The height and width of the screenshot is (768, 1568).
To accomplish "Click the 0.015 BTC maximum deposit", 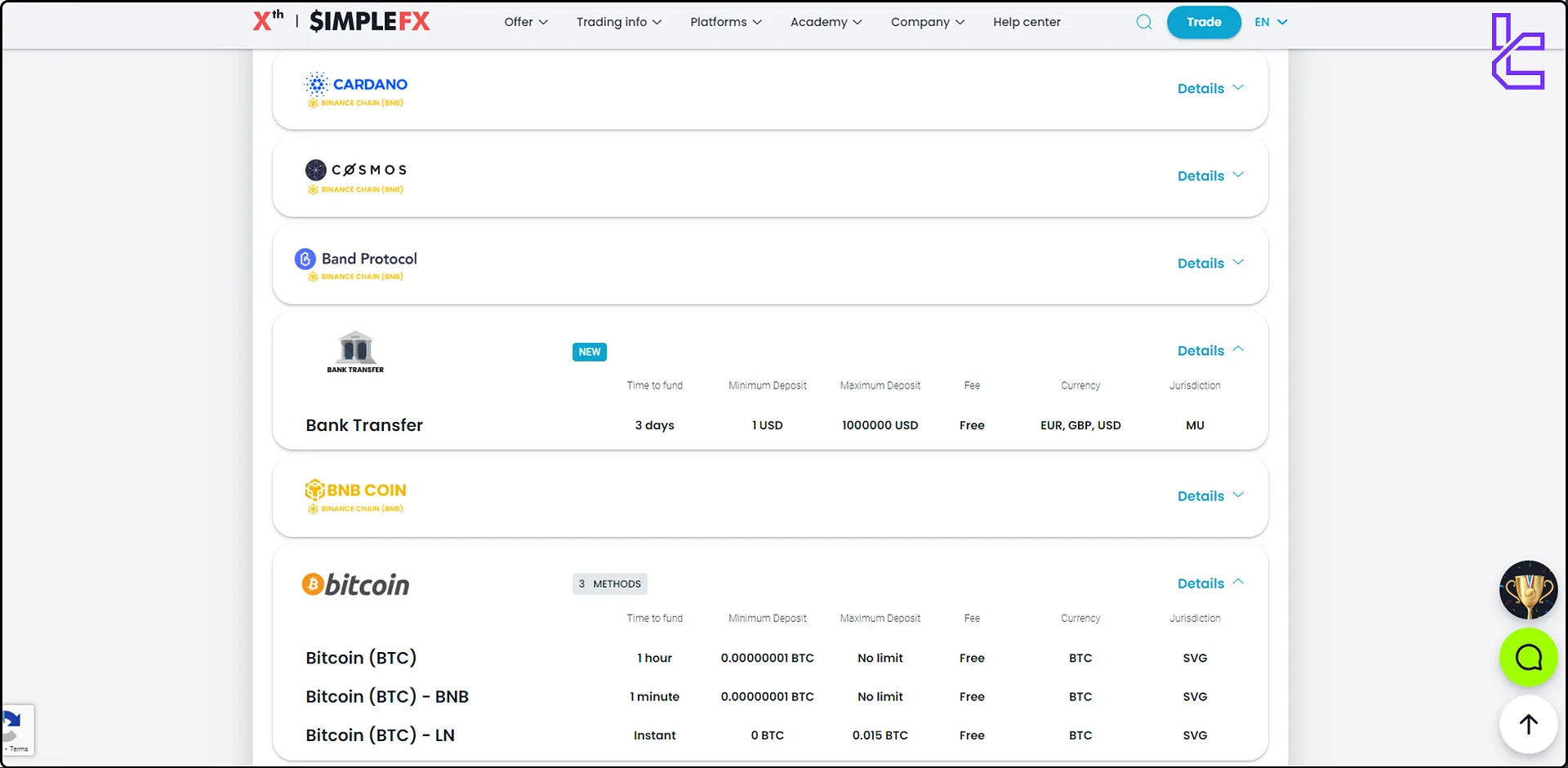I will click(x=880, y=735).
